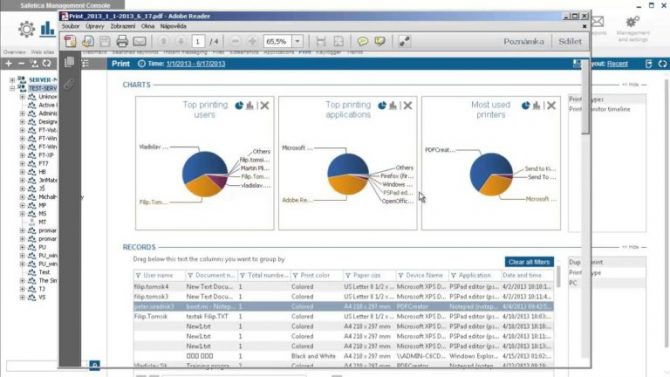This screenshot has width=670, height=377.
Task: Open page thumbnails panel in Reader sidebar
Action: tap(69, 63)
